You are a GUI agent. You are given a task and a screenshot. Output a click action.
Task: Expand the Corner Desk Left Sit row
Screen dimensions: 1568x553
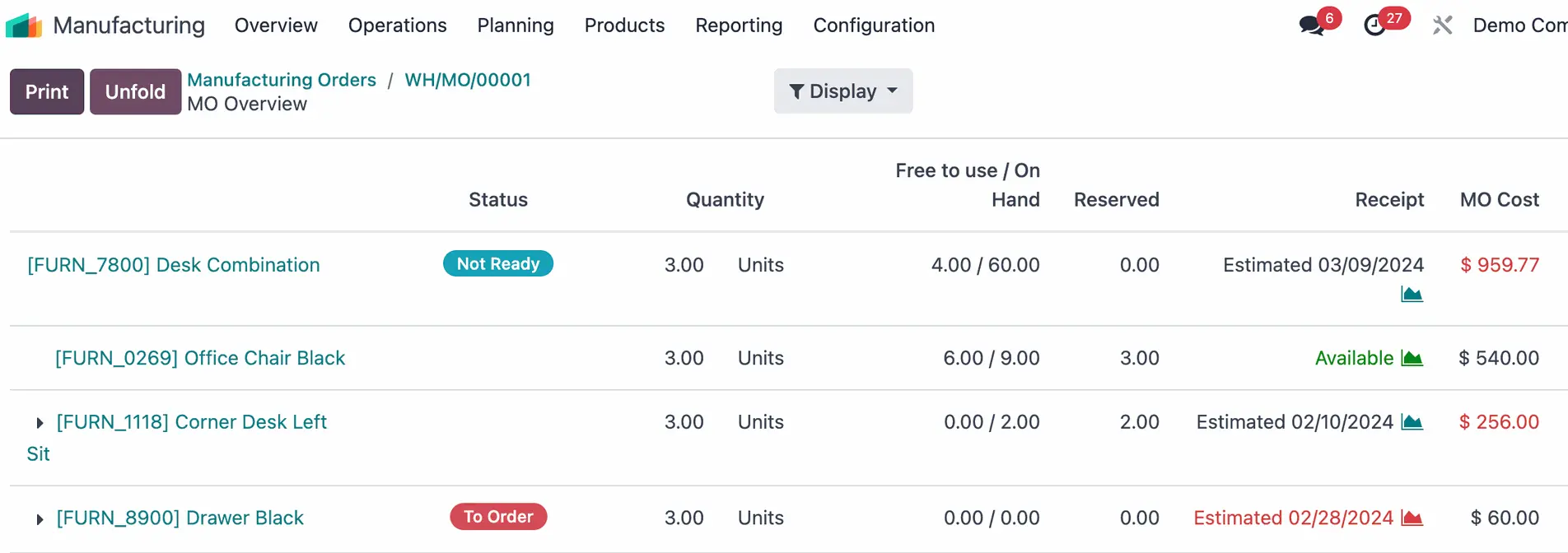click(40, 423)
